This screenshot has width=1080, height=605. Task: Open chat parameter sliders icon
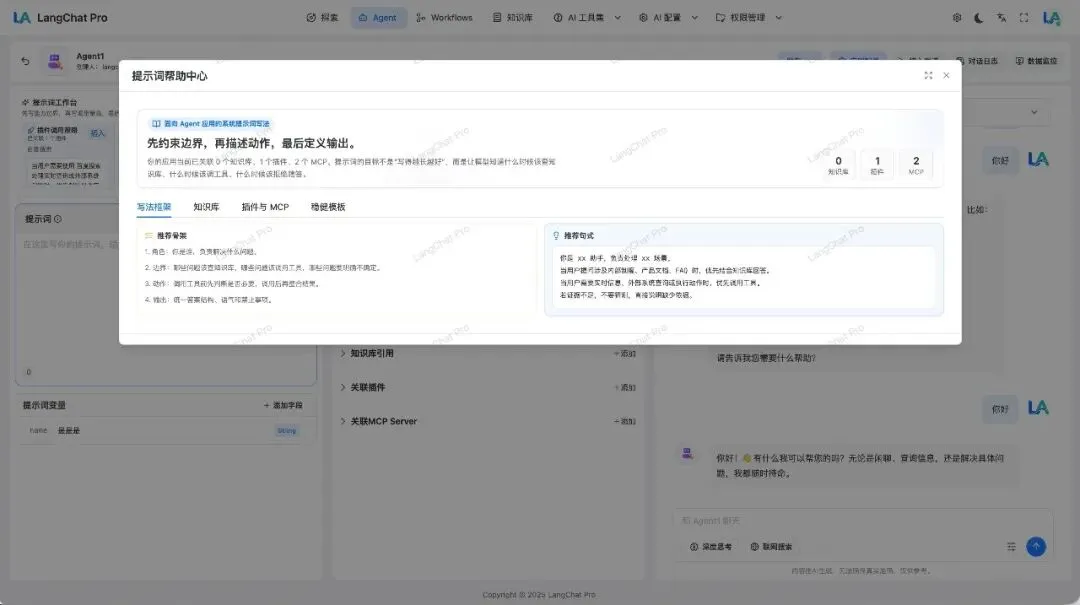[1011, 546]
